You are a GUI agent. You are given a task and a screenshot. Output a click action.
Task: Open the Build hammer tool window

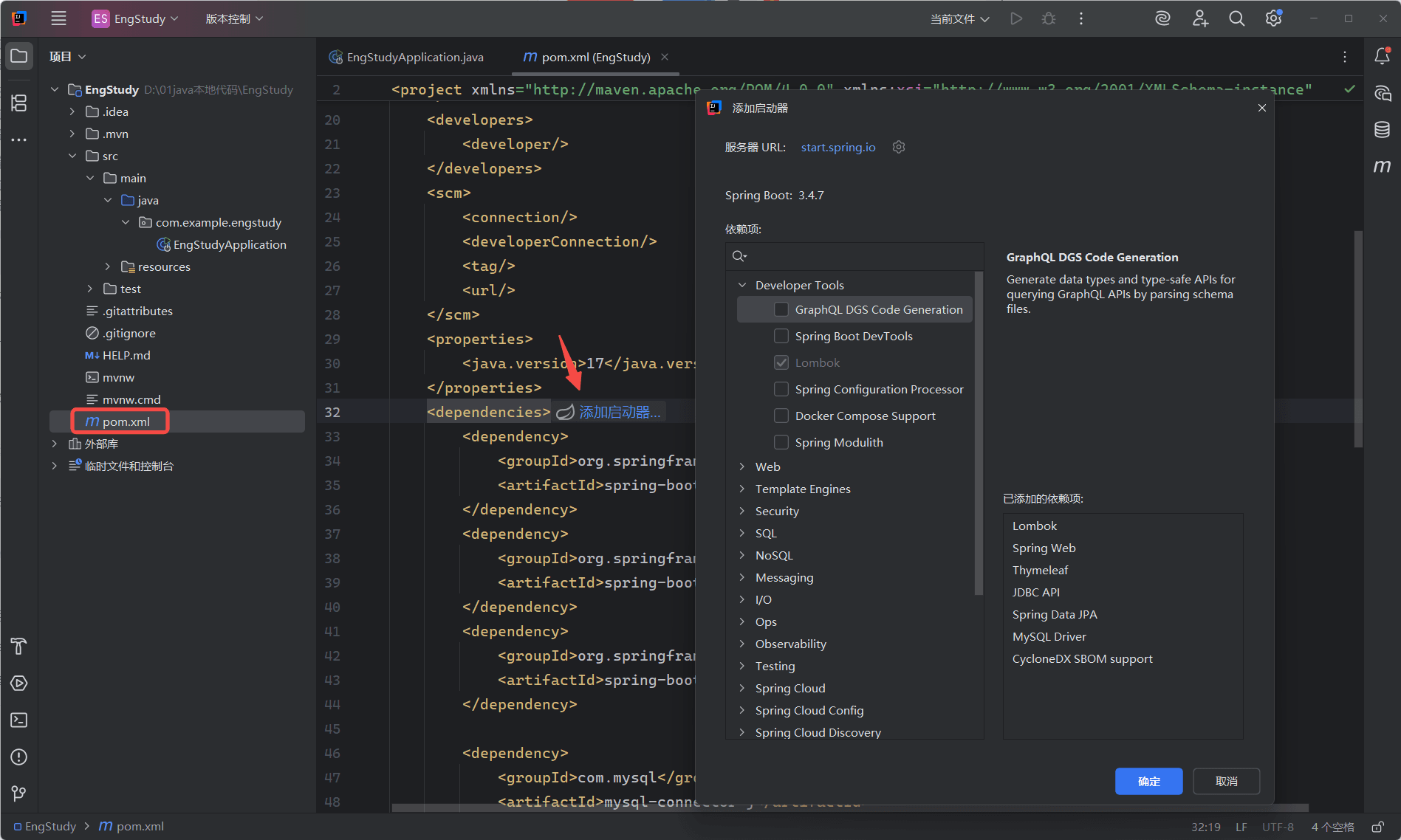[19, 647]
